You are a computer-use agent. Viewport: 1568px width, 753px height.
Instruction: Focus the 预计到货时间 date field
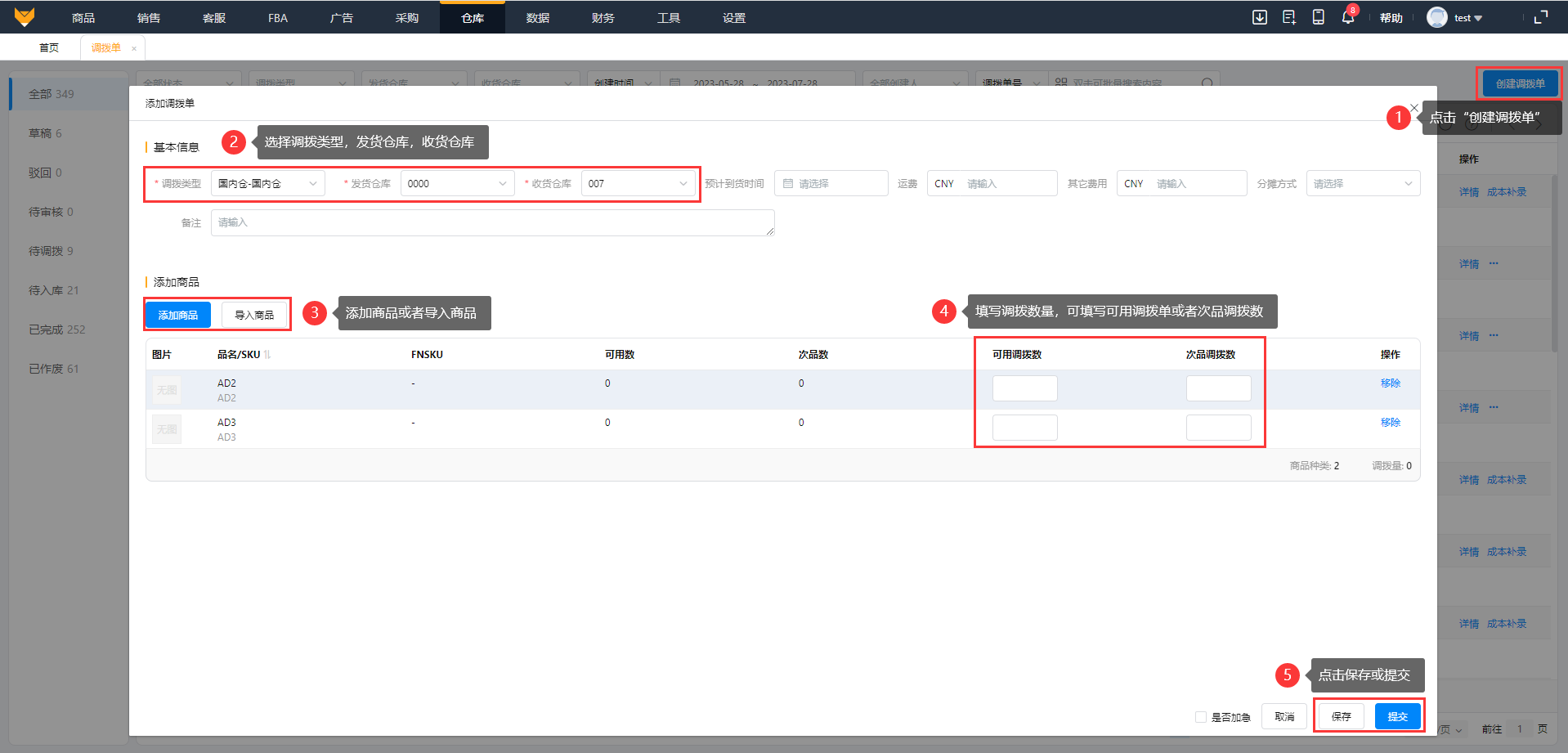(831, 183)
